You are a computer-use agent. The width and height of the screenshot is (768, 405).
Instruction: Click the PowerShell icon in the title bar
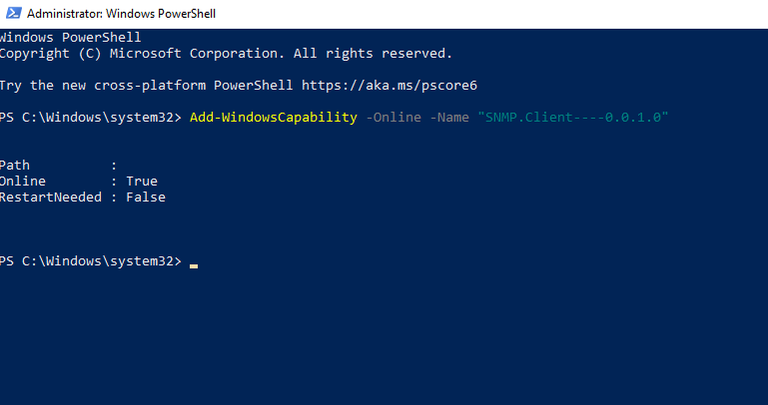coord(11,14)
